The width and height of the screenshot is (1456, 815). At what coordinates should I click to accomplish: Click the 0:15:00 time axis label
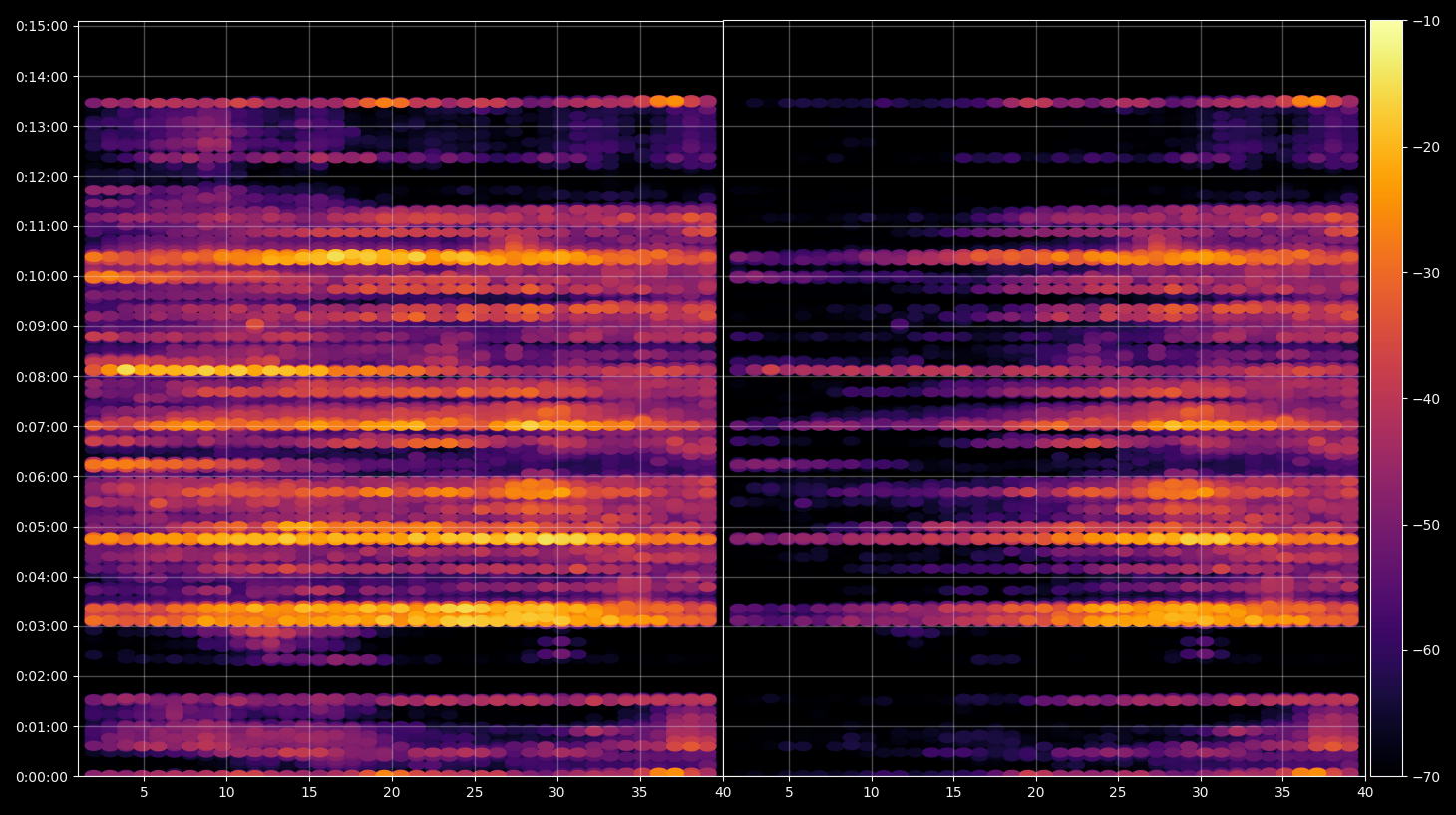click(42, 26)
